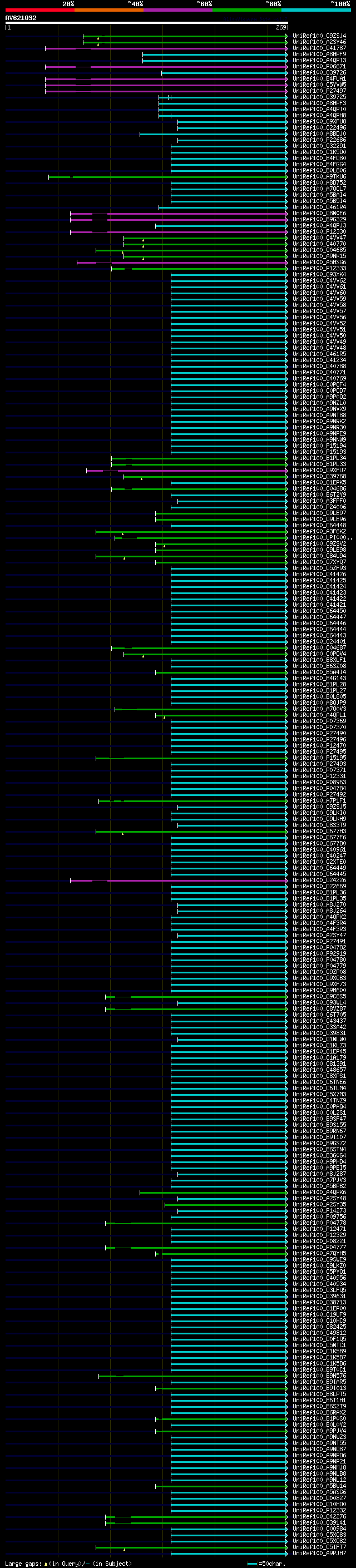This screenshot has width=356, height=1568.
Task: Select the UniRef100_Q9XFU8 label
Action: tap(319, 122)
